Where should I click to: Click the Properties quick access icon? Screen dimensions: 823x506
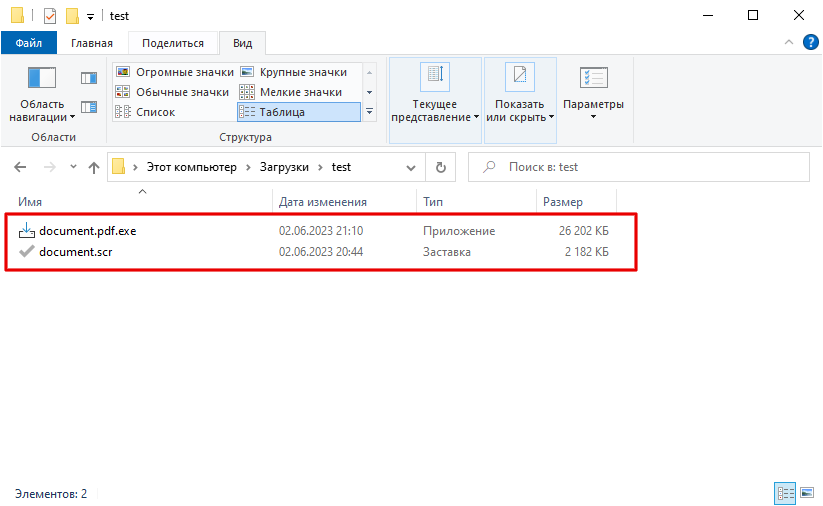click(50, 16)
